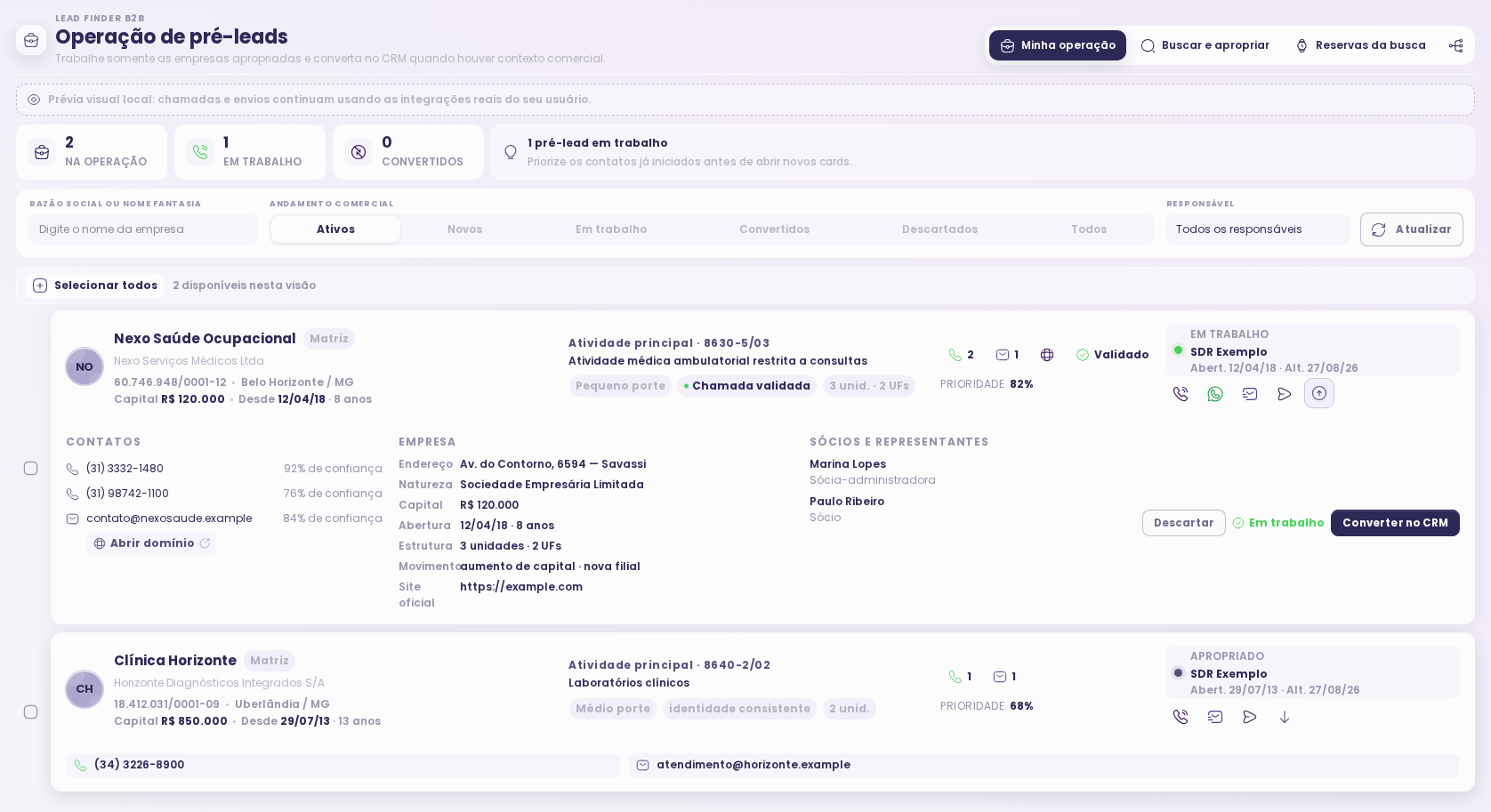Open the Todos os responsáveis dropdown

[x=1257, y=229]
